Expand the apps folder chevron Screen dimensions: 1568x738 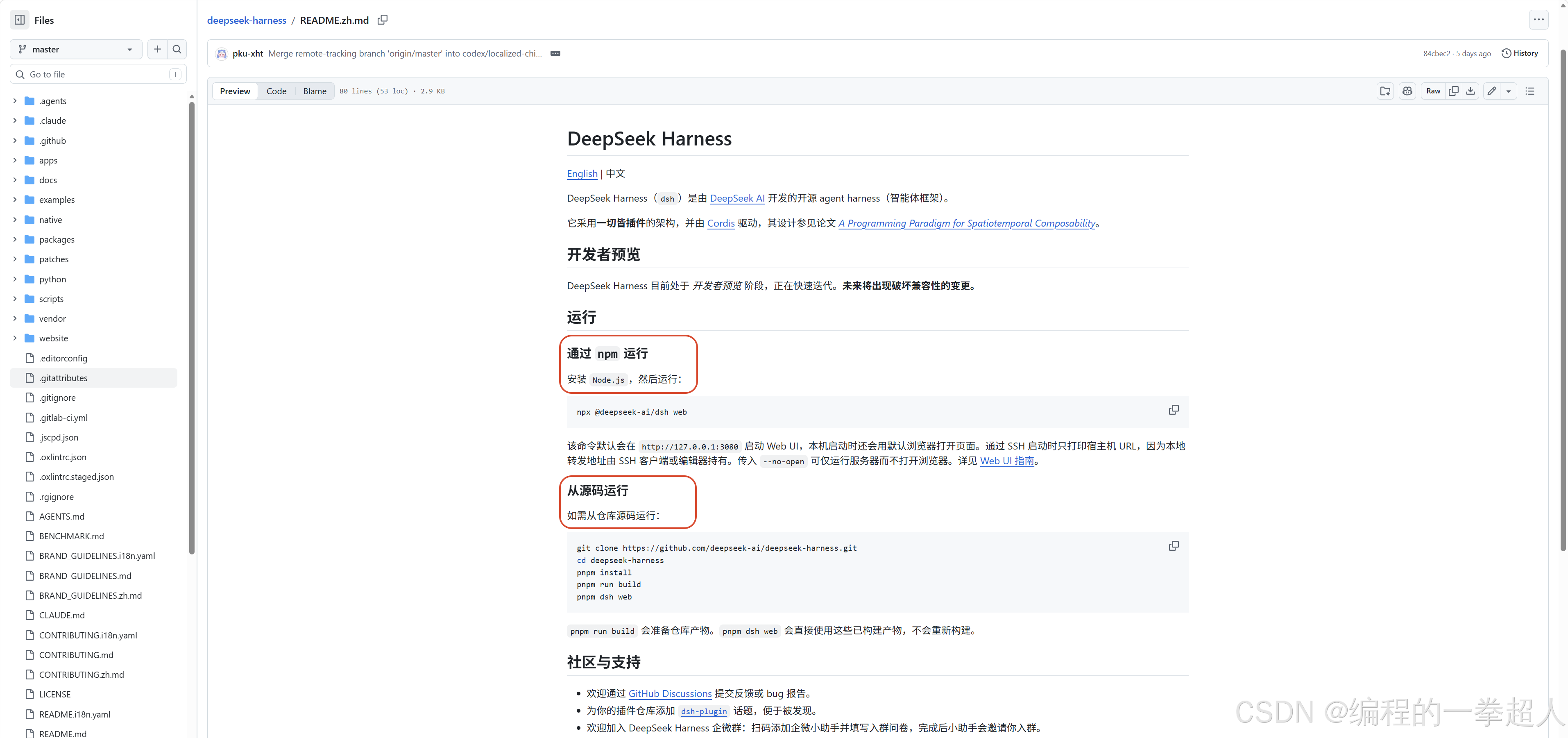[x=15, y=160]
